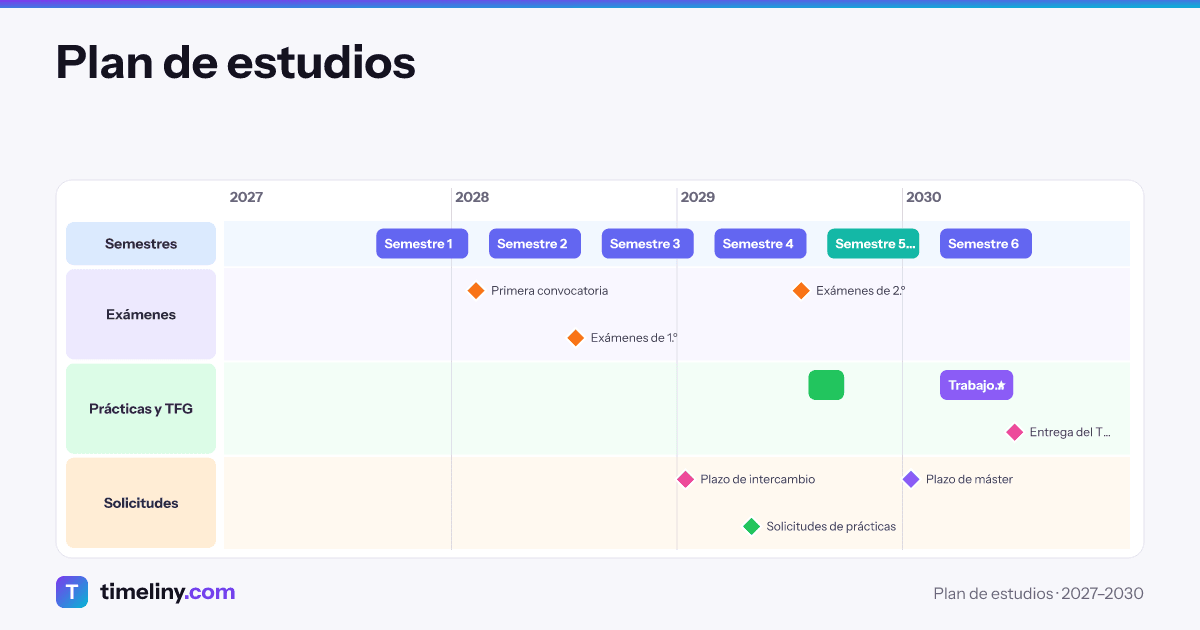
Task: Click the Solicitudes row label
Action: tap(141, 503)
